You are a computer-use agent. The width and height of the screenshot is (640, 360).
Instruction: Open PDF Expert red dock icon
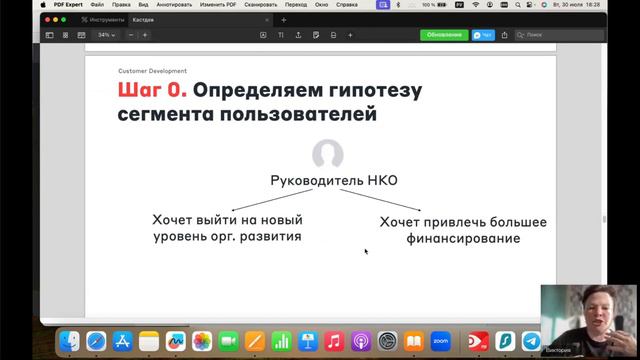click(x=478, y=341)
